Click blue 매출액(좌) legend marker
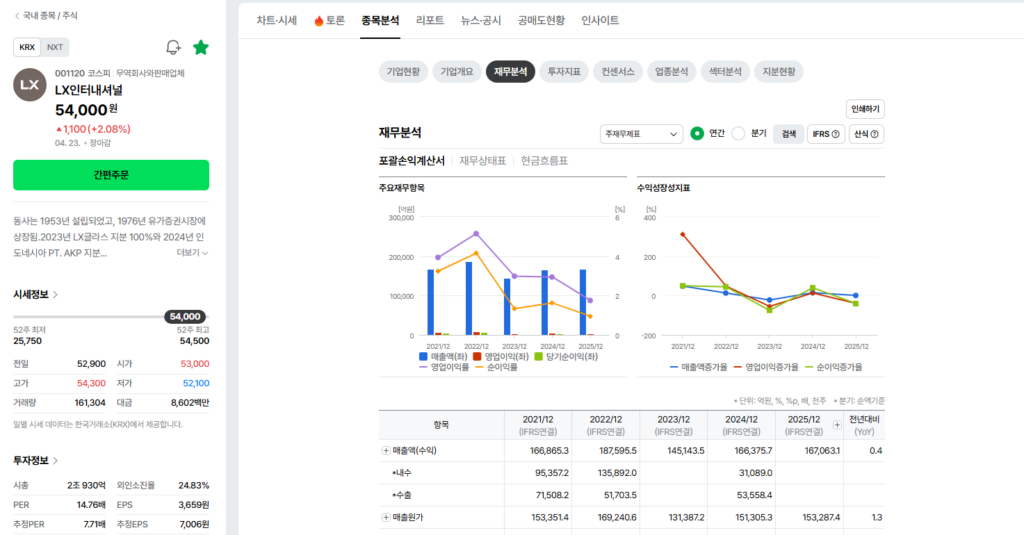The width and height of the screenshot is (1024, 535). (423, 357)
